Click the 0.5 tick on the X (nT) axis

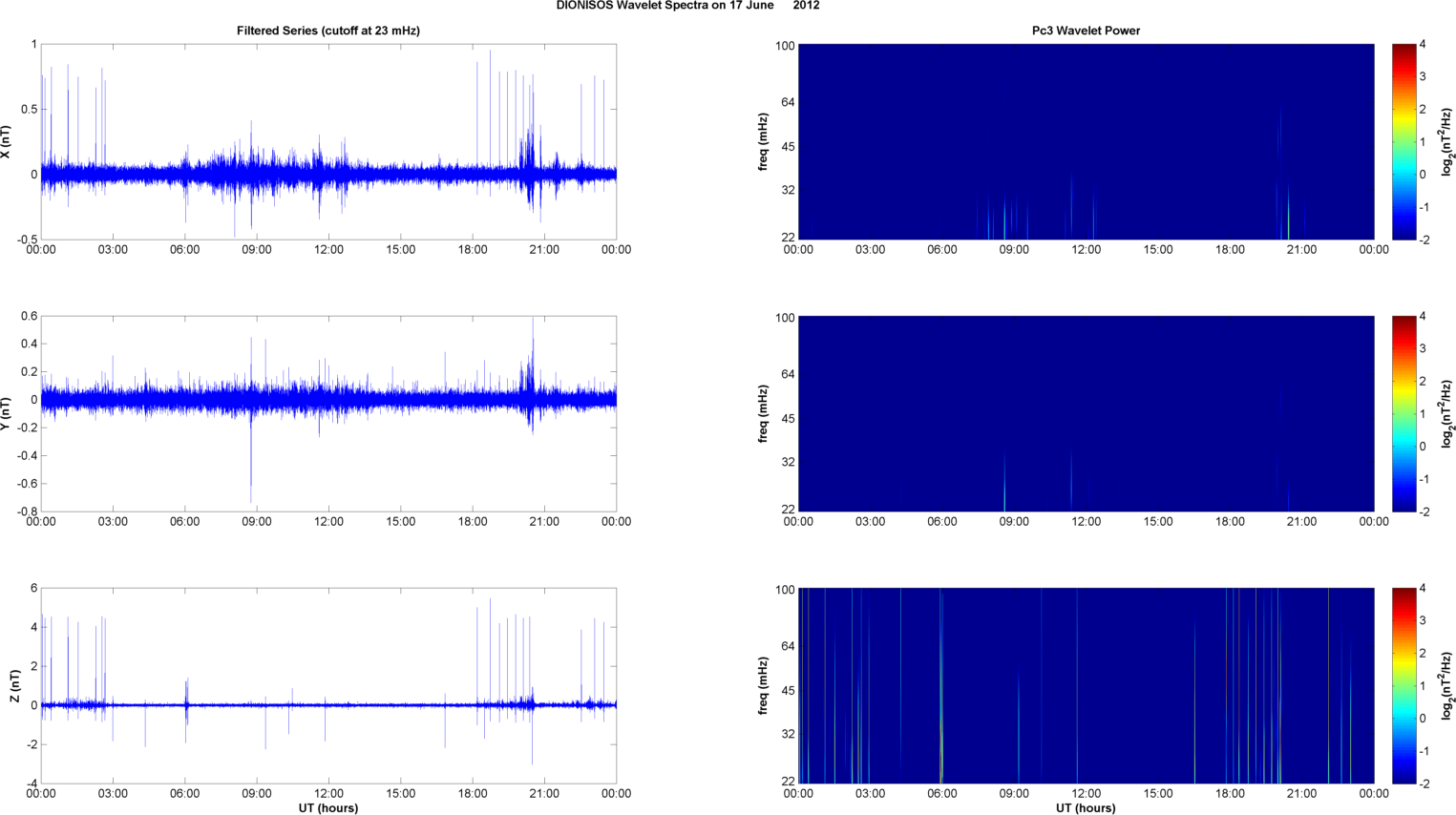[x=29, y=110]
